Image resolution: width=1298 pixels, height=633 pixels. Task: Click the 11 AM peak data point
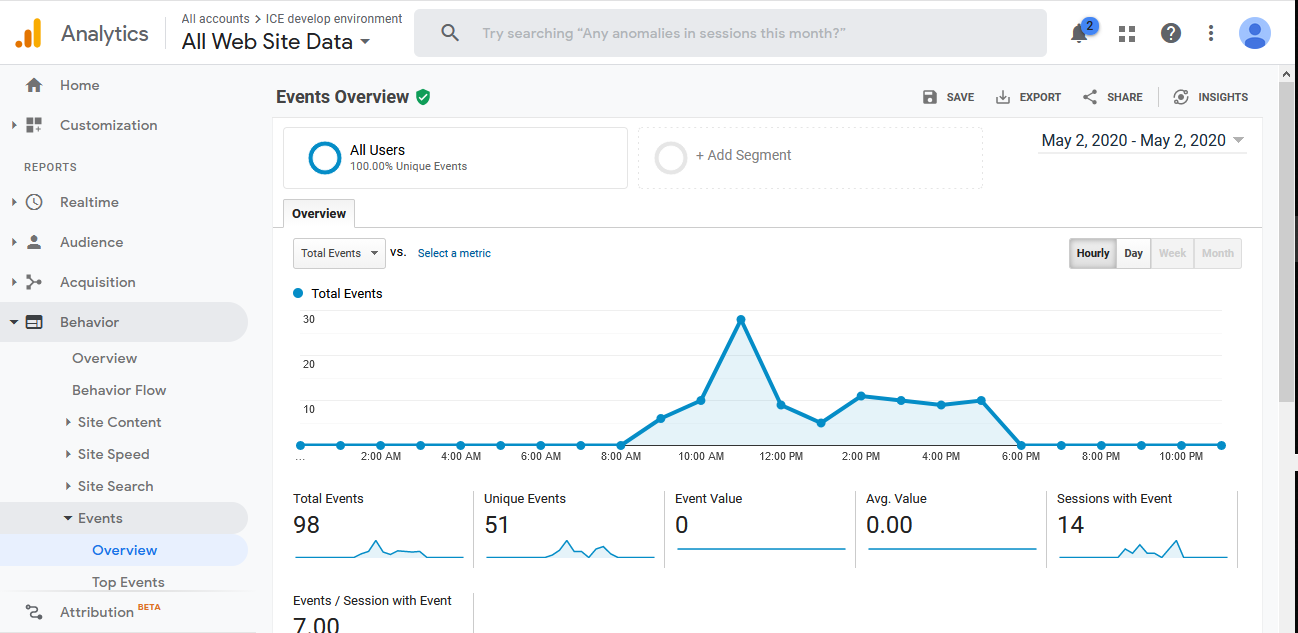[741, 320]
